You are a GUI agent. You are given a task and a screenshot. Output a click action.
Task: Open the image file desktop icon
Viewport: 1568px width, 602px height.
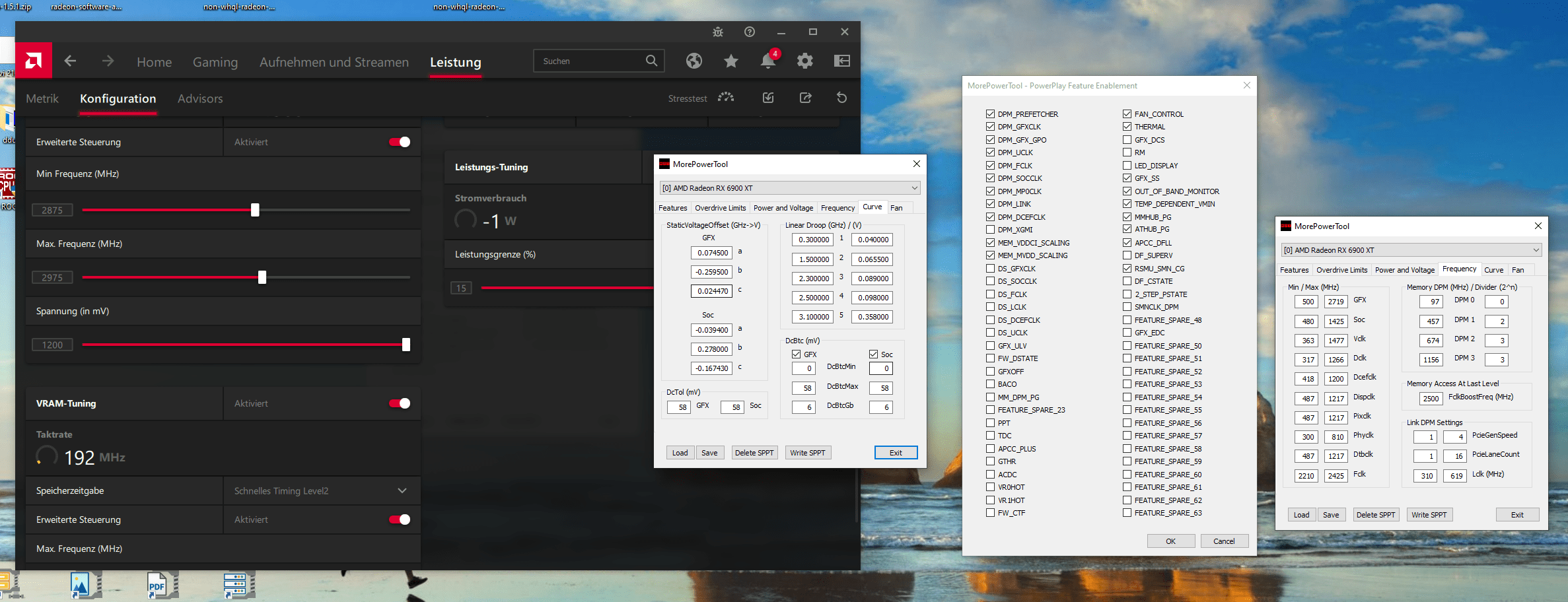(85, 584)
